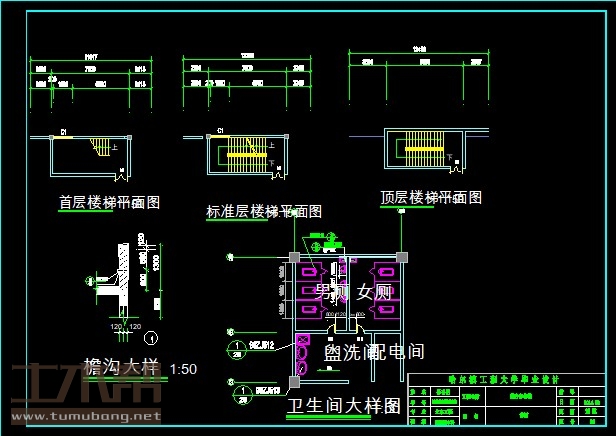Pick the yellow stair treads in first-floor plan
Viewport: 616px width, 436px height.
(x=100, y=147)
